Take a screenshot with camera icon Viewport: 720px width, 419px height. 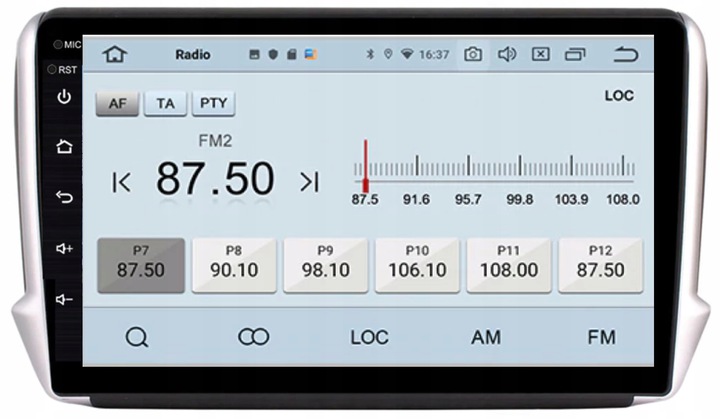tap(473, 54)
